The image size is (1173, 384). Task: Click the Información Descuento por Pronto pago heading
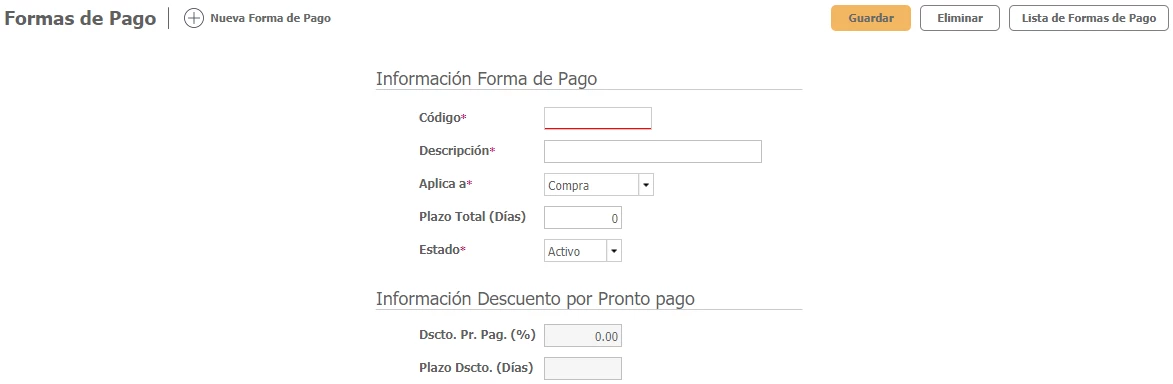coord(536,299)
